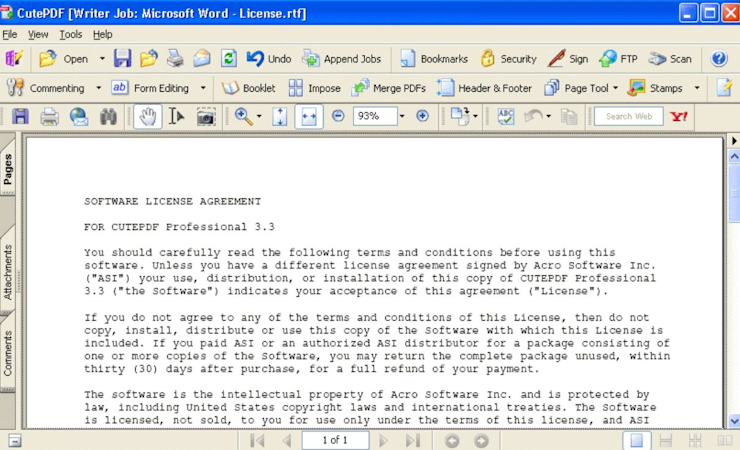
Task: Select the Snapshot camera tool
Action: (206, 117)
